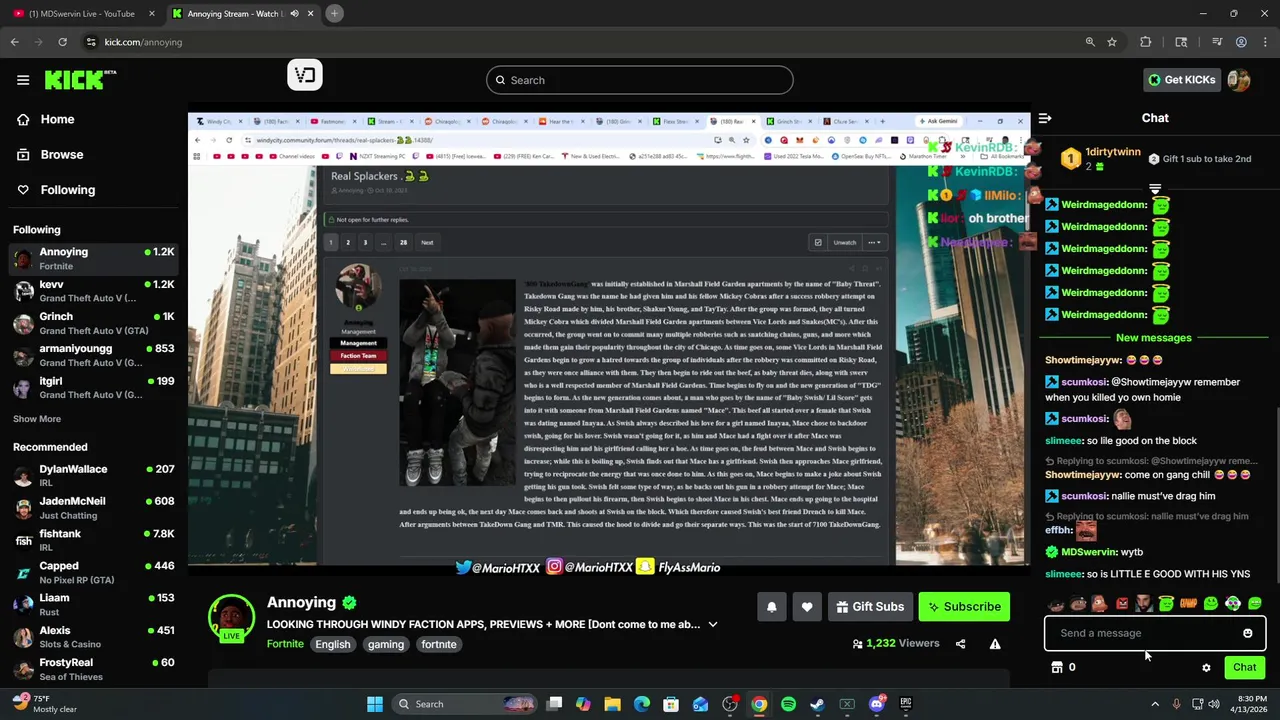Click the Subscribe button
The height and width of the screenshot is (720, 1280).
click(964, 606)
